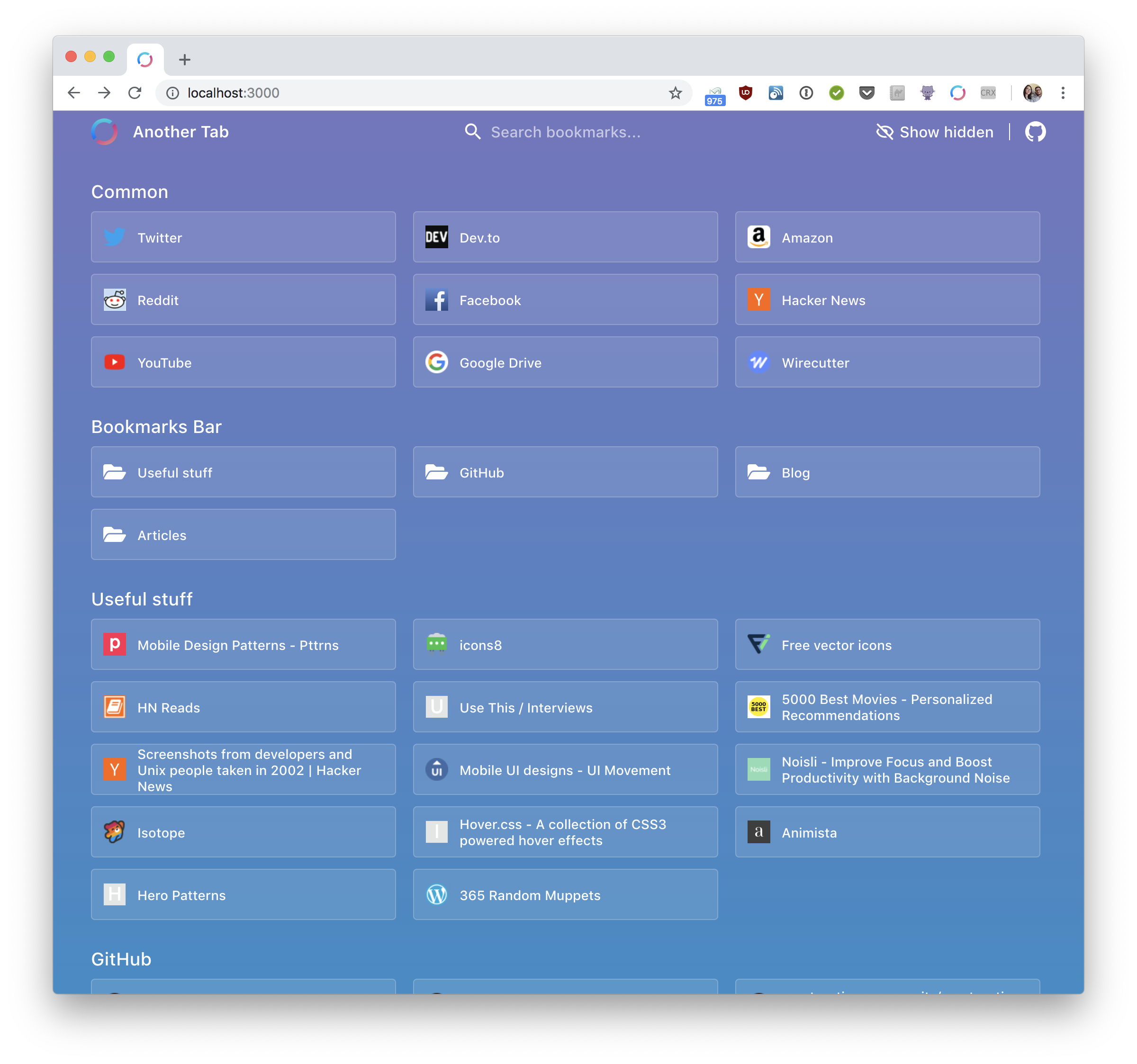
Task: Bookmark this page with star icon
Action: click(x=676, y=93)
